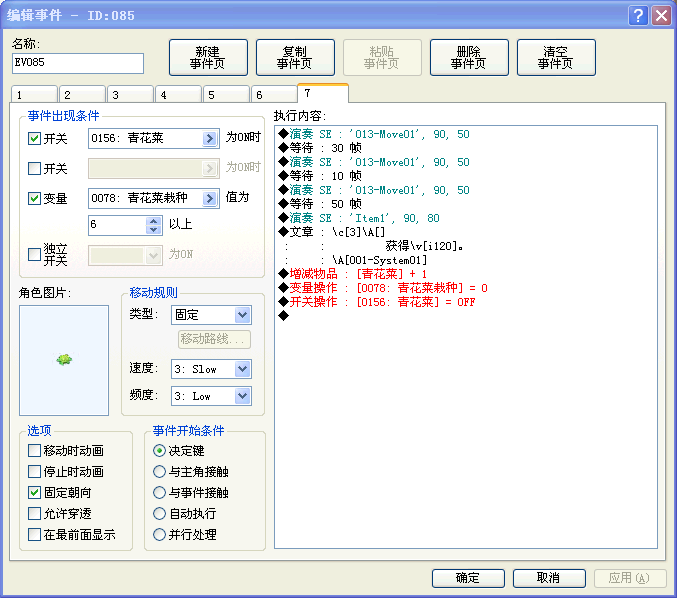Screen dimensions: 677x598
Task: Decrease the variable value stepper
Action: (154, 230)
